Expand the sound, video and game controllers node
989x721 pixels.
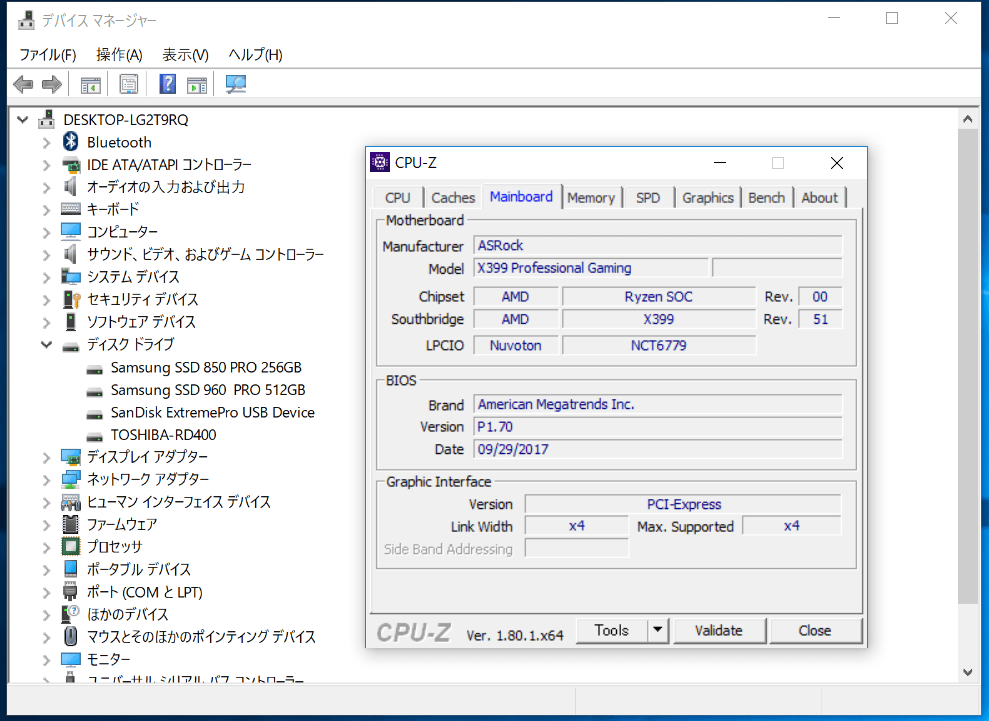(46, 255)
